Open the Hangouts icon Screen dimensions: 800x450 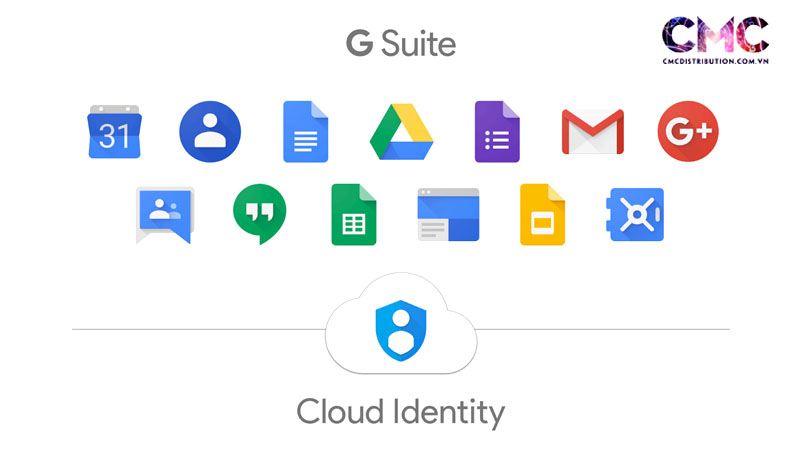click(259, 214)
